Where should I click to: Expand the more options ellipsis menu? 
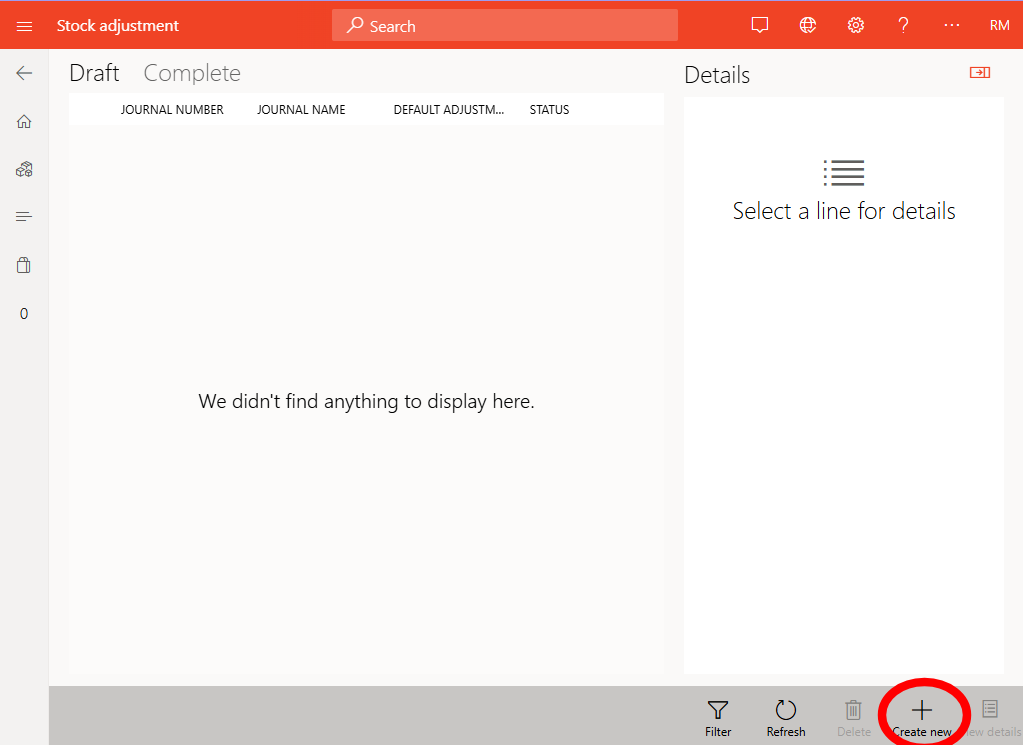pos(951,26)
